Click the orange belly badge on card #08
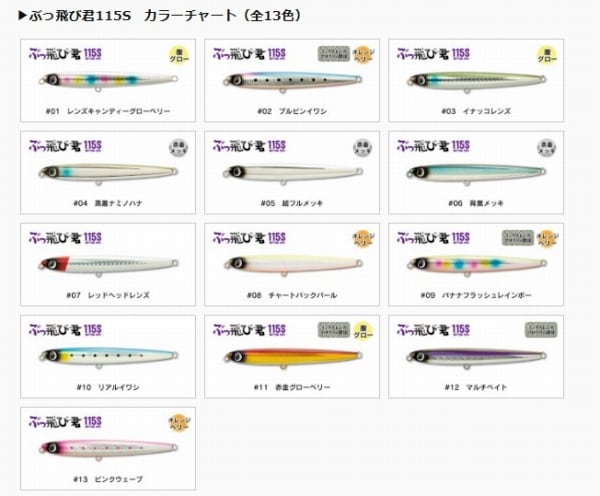This screenshot has width=600, height=496. point(363,239)
